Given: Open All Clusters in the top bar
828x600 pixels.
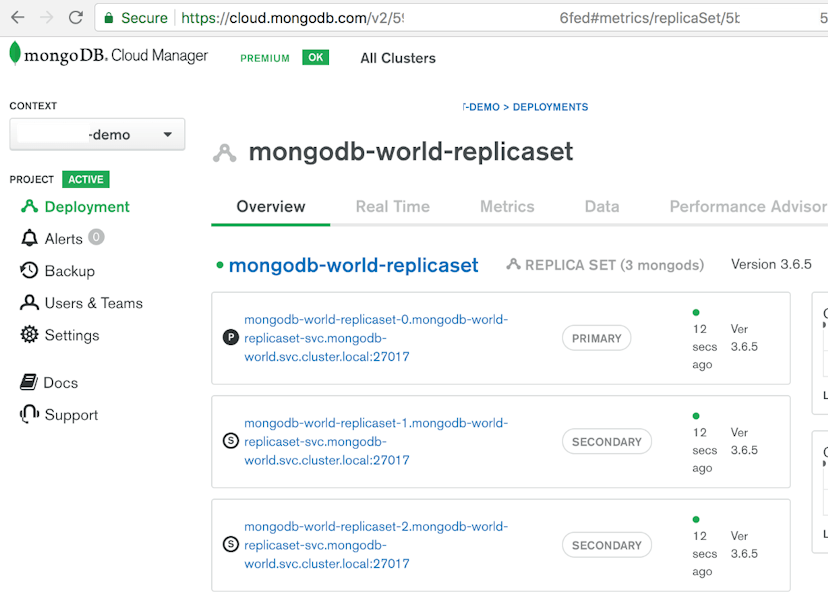Looking at the screenshot, I should [x=398, y=58].
